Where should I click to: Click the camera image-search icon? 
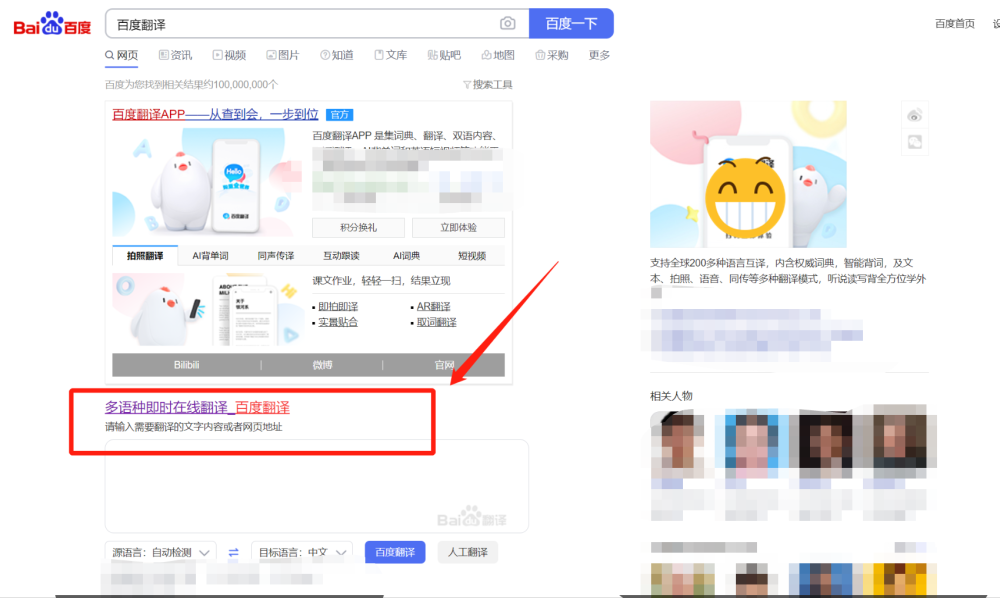pos(508,24)
